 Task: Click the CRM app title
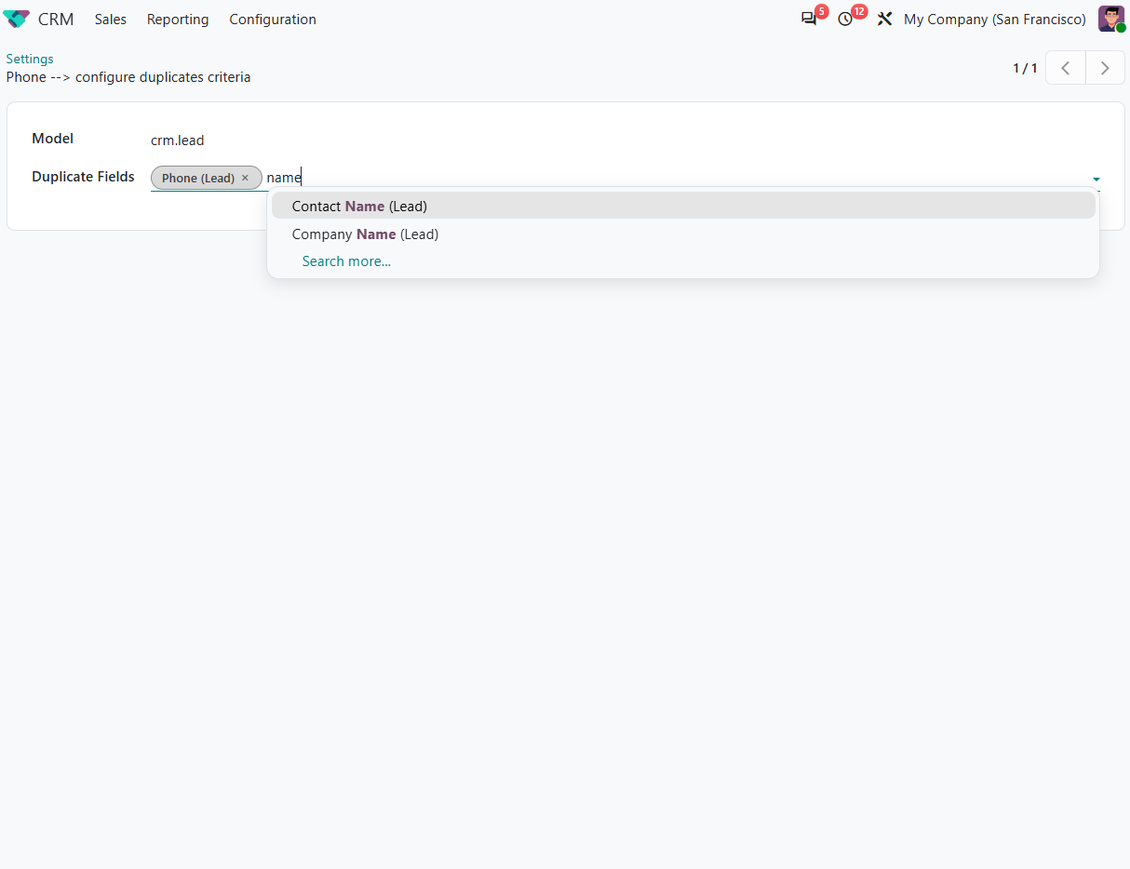55,19
